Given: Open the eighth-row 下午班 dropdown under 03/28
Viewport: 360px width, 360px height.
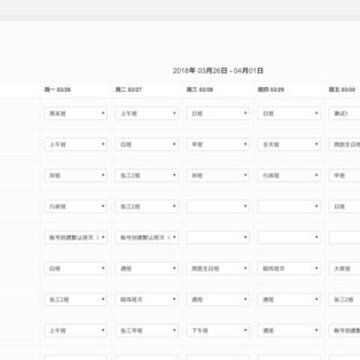Looking at the screenshot, I should click(218, 330).
